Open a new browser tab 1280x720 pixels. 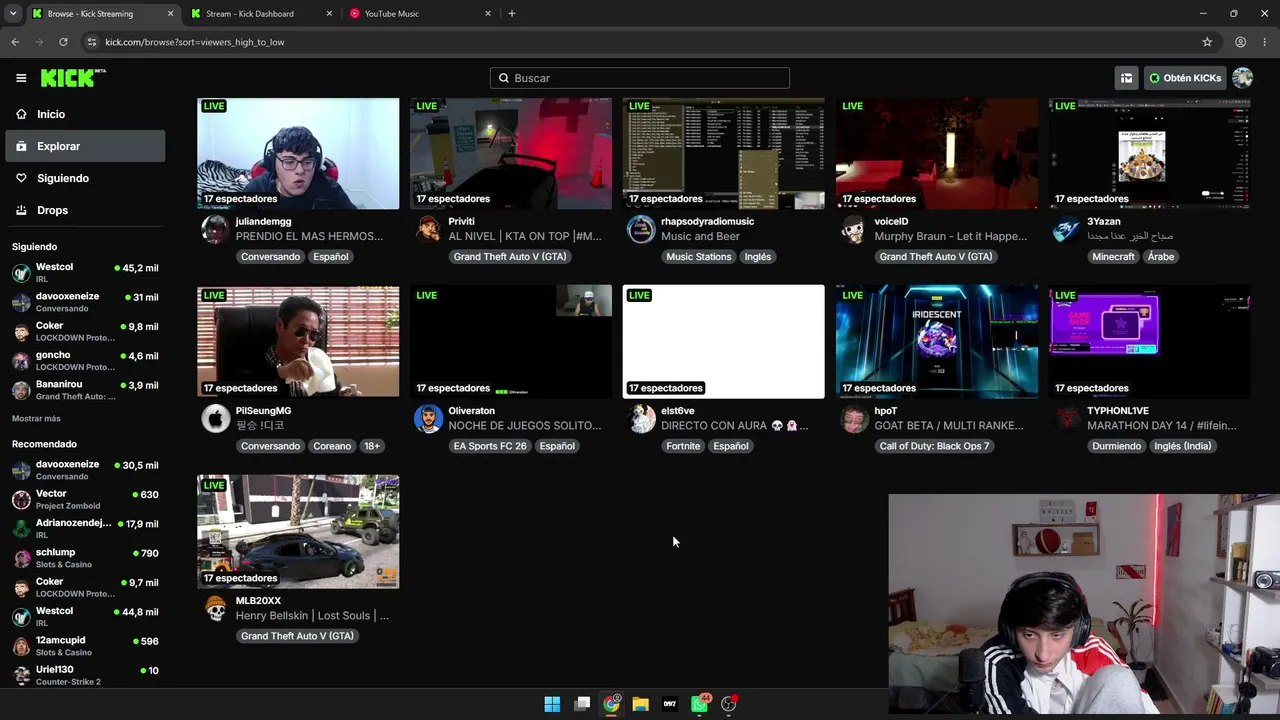pos(512,14)
